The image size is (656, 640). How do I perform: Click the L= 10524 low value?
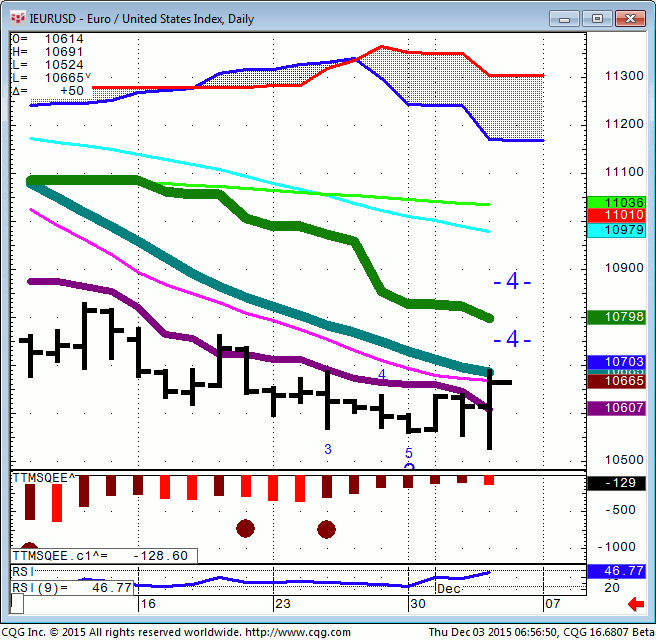coord(47,65)
